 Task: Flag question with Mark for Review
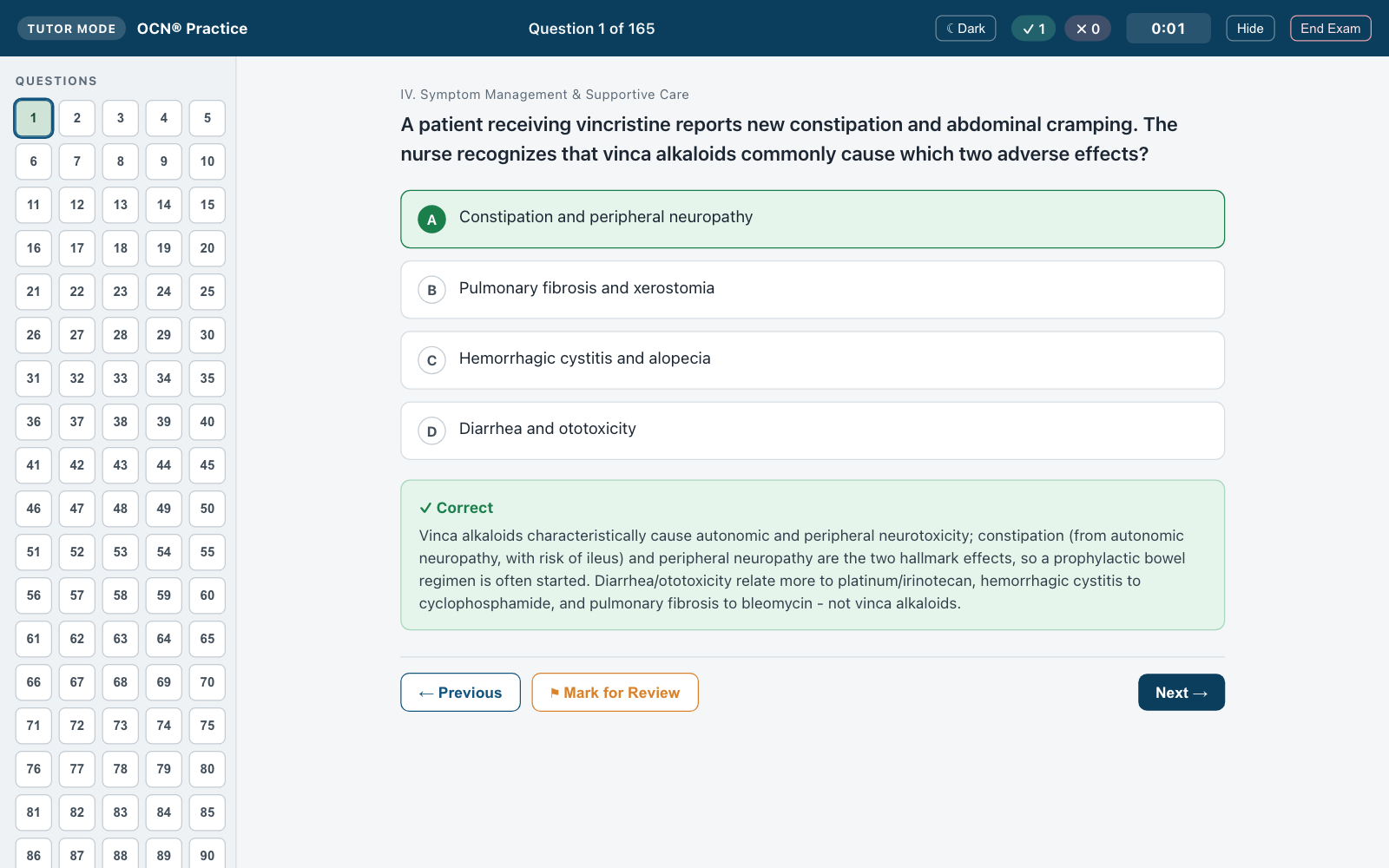[615, 693]
